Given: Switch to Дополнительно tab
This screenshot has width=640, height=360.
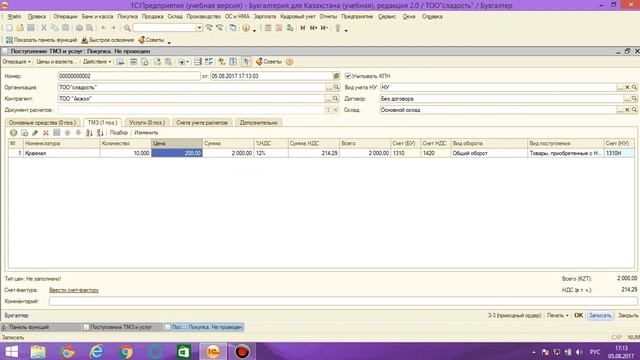Looking at the screenshot, I should coord(258,122).
